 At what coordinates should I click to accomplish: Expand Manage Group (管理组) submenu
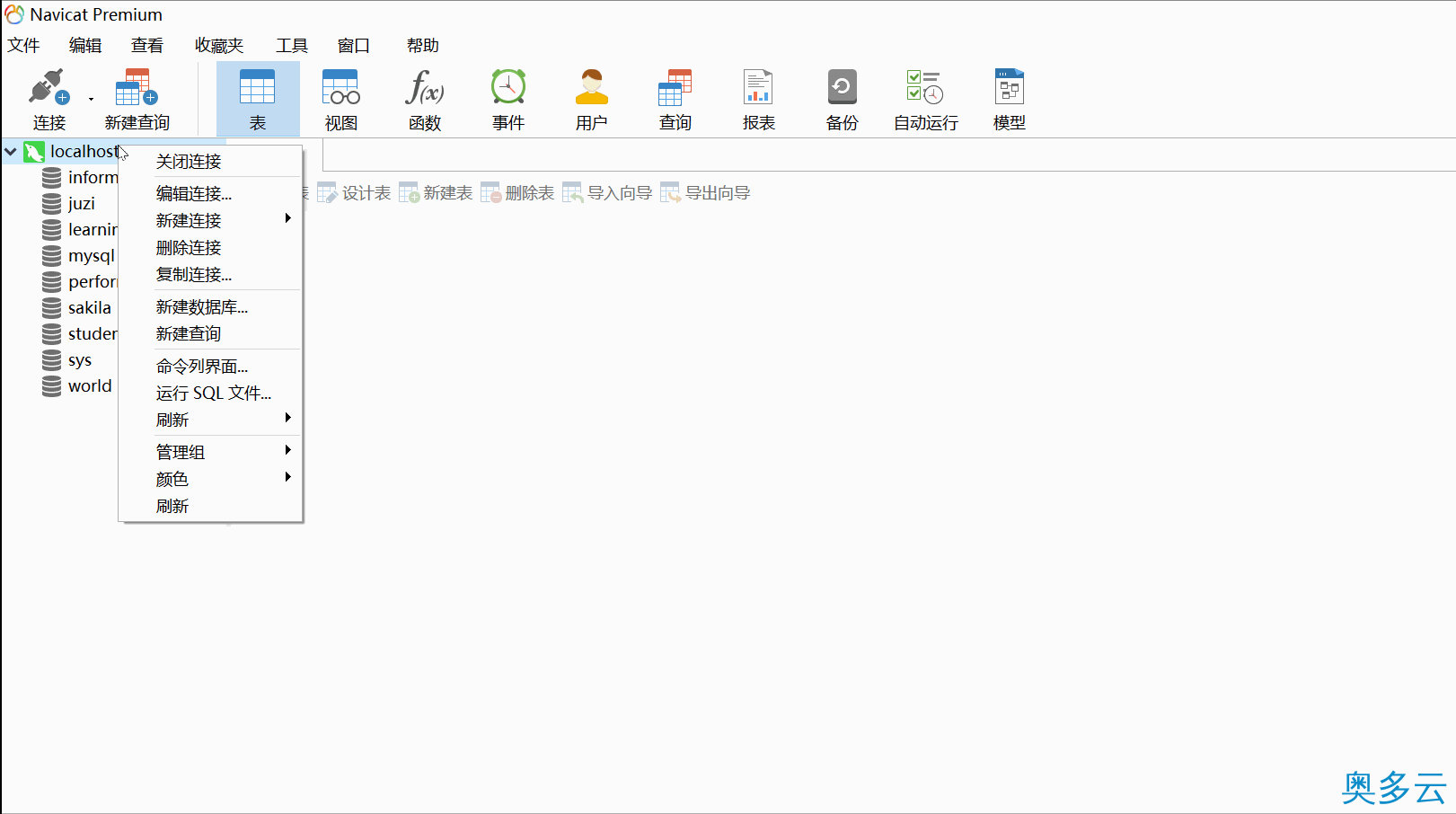click(x=210, y=453)
